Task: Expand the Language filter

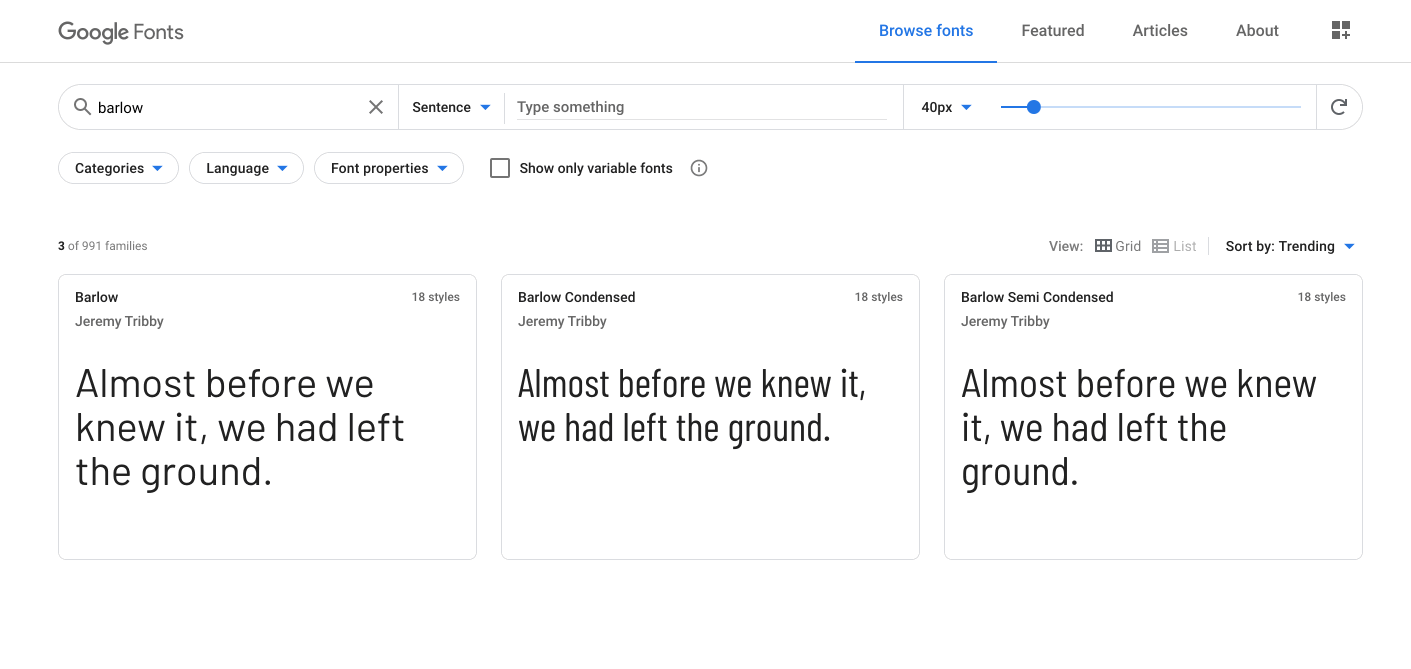Action: click(x=246, y=168)
